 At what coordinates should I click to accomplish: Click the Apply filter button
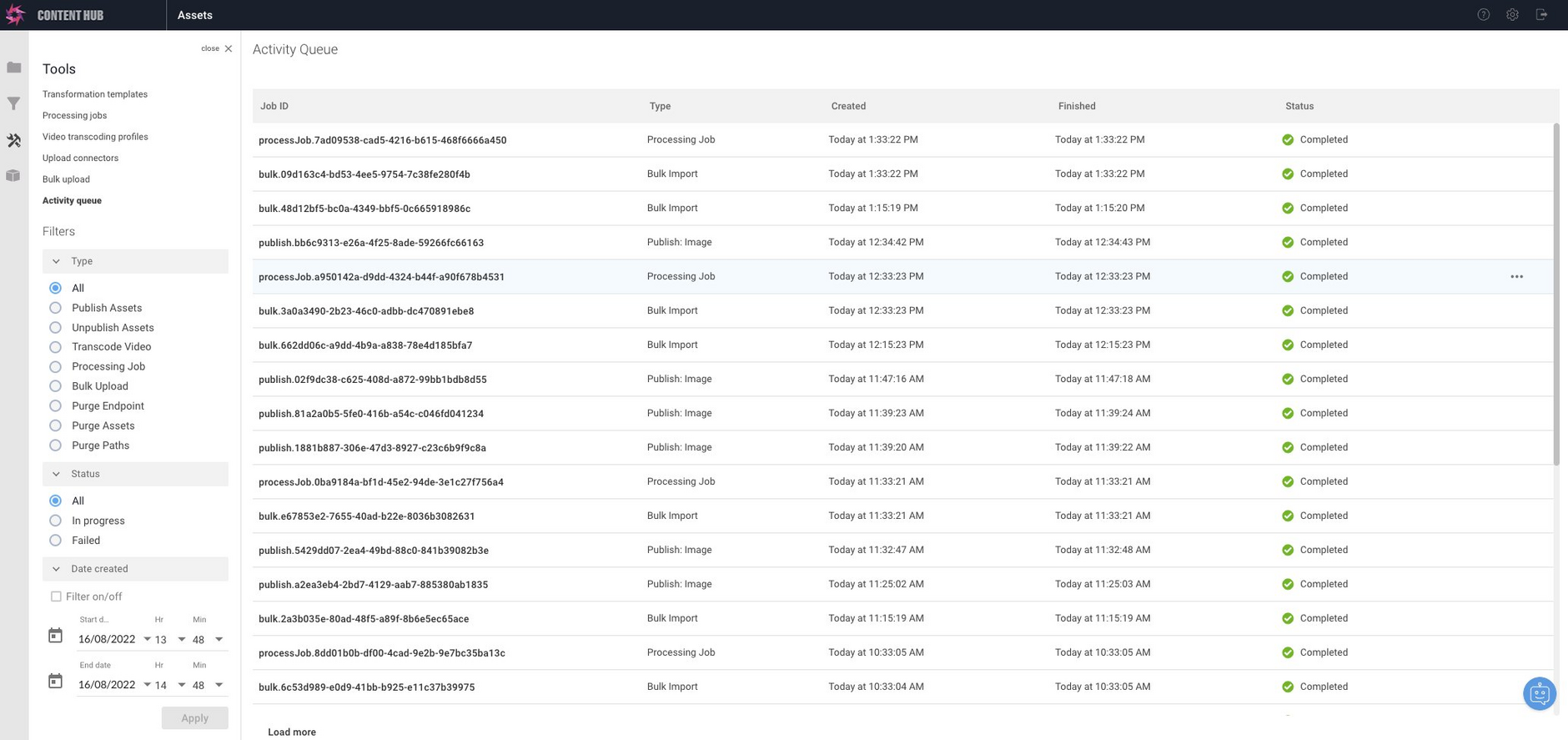pos(194,718)
